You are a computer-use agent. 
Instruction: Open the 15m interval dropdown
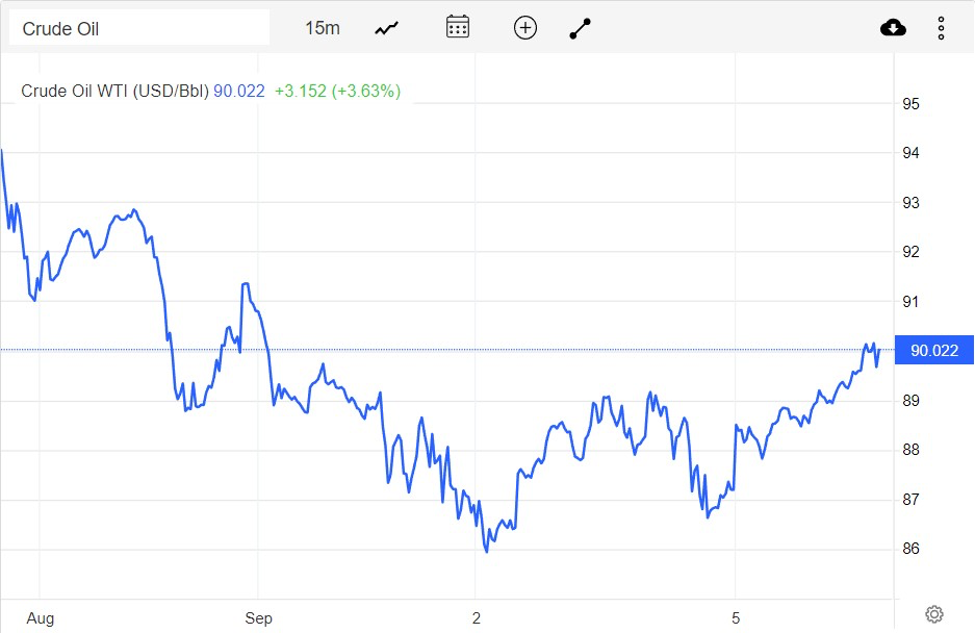coord(321,27)
